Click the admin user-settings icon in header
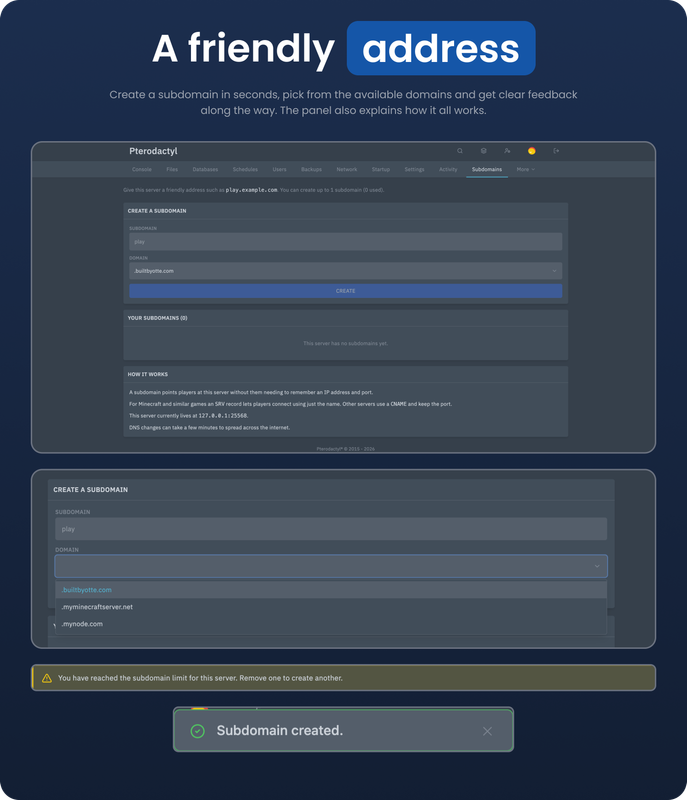687x800 pixels. click(x=507, y=151)
